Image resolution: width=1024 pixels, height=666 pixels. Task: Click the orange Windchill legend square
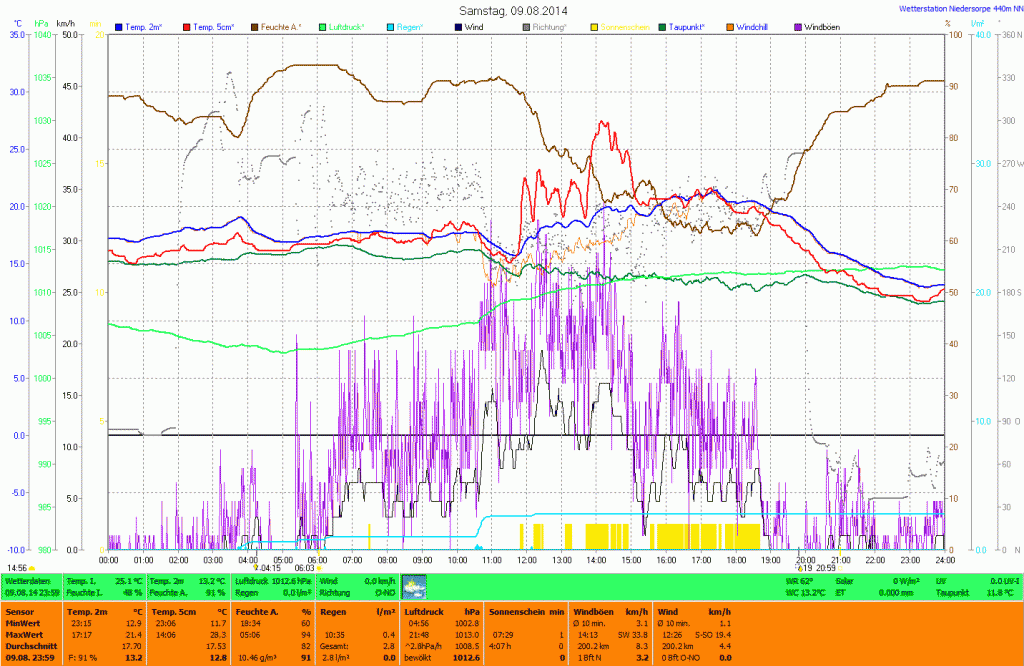click(x=730, y=26)
